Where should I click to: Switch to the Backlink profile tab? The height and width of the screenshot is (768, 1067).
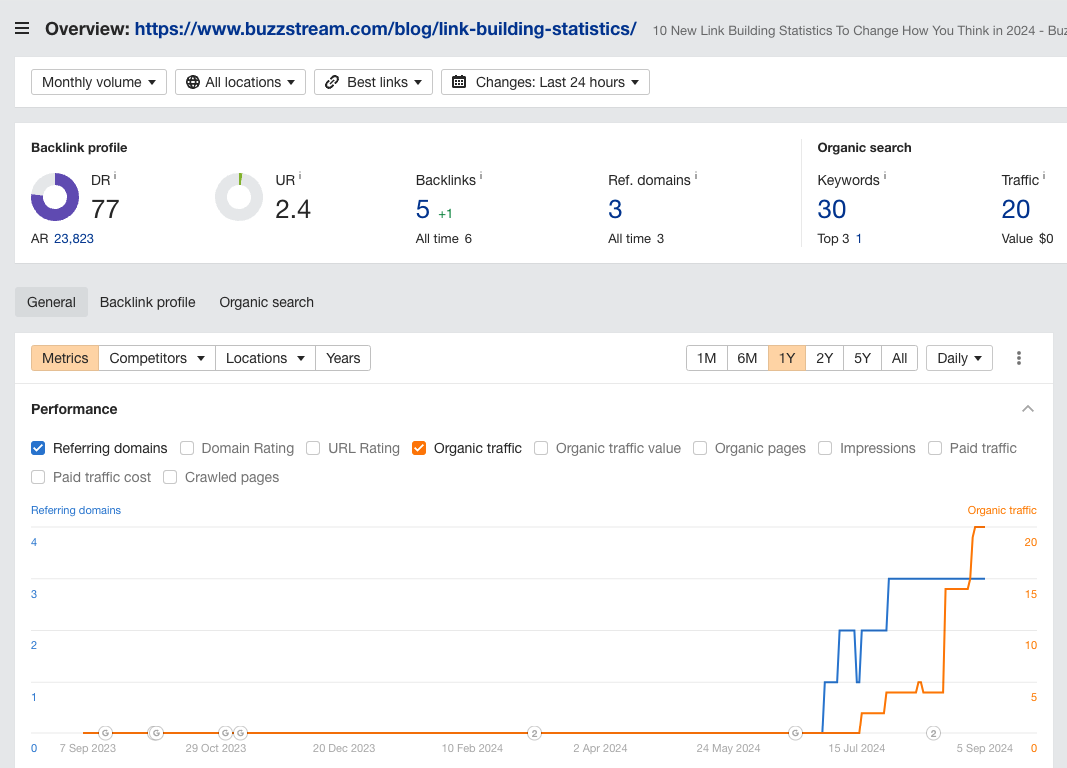click(x=147, y=302)
